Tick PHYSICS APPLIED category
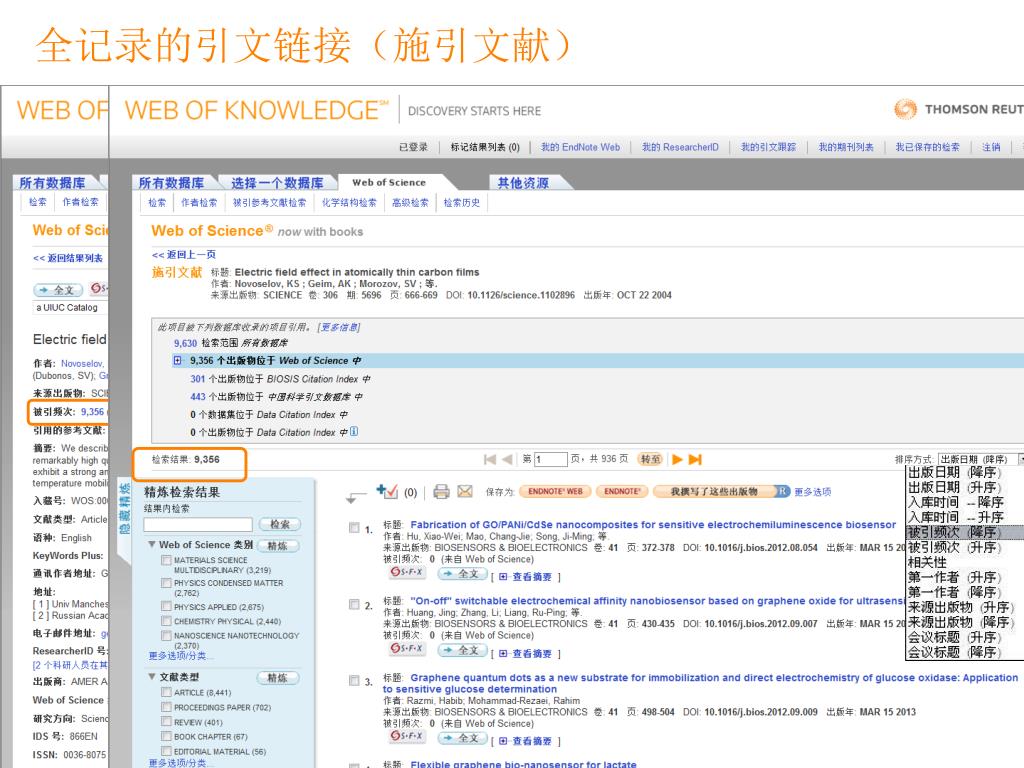 [x=167, y=607]
